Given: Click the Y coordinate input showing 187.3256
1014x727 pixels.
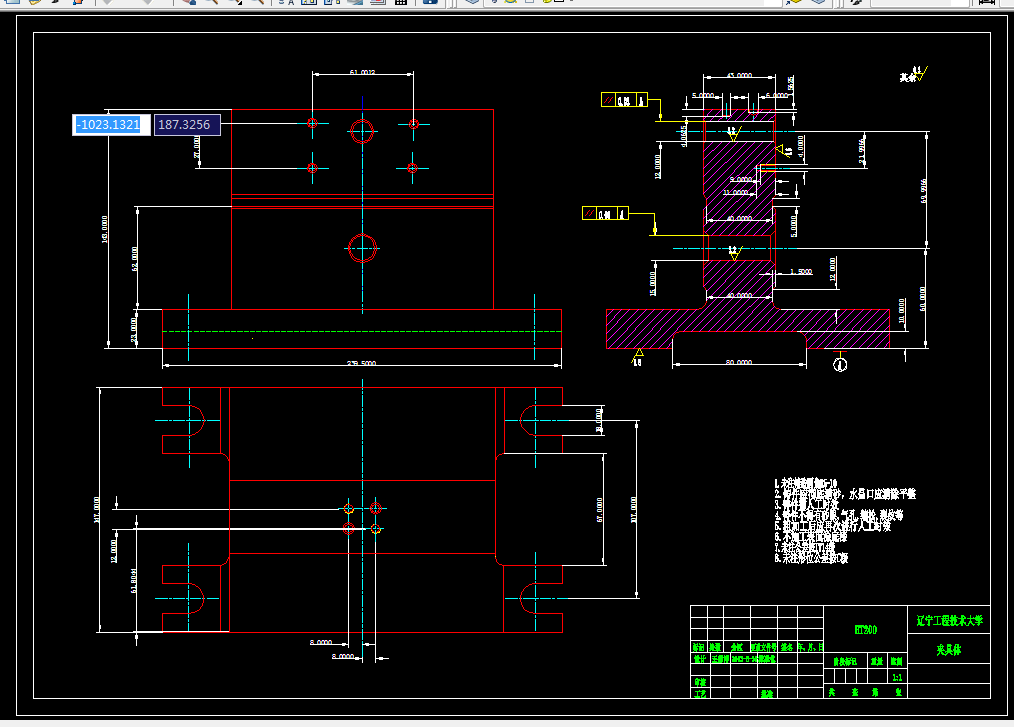Looking at the screenshot, I should click(x=187, y=125).
